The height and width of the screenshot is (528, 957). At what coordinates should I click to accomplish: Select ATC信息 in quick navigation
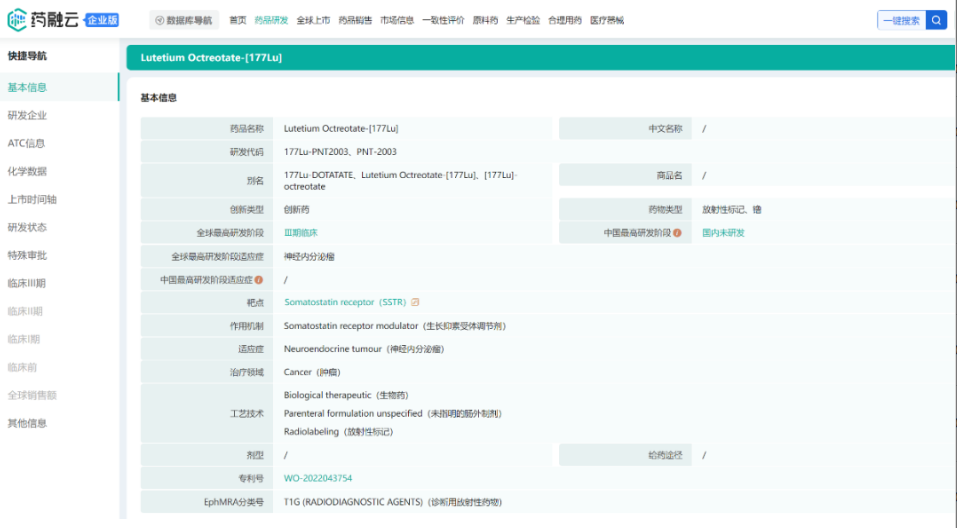pos(27,143)
